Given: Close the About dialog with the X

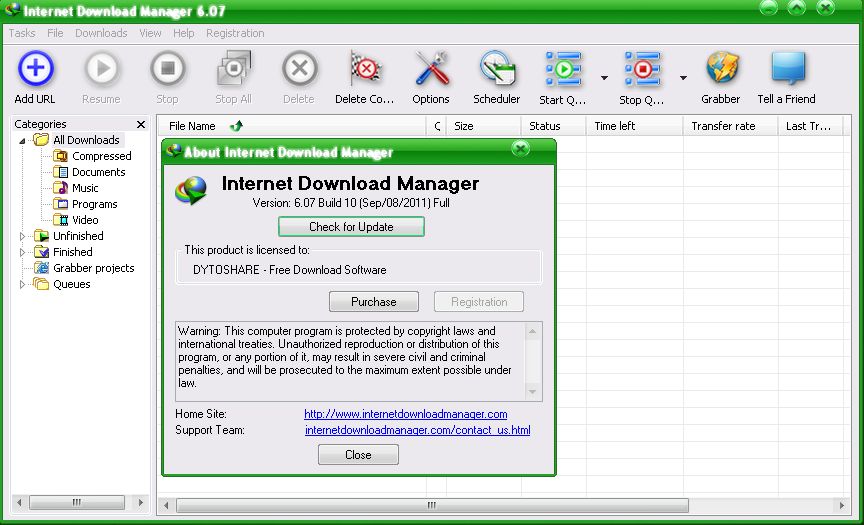Looking at the screenshot, I should (520, 148).
